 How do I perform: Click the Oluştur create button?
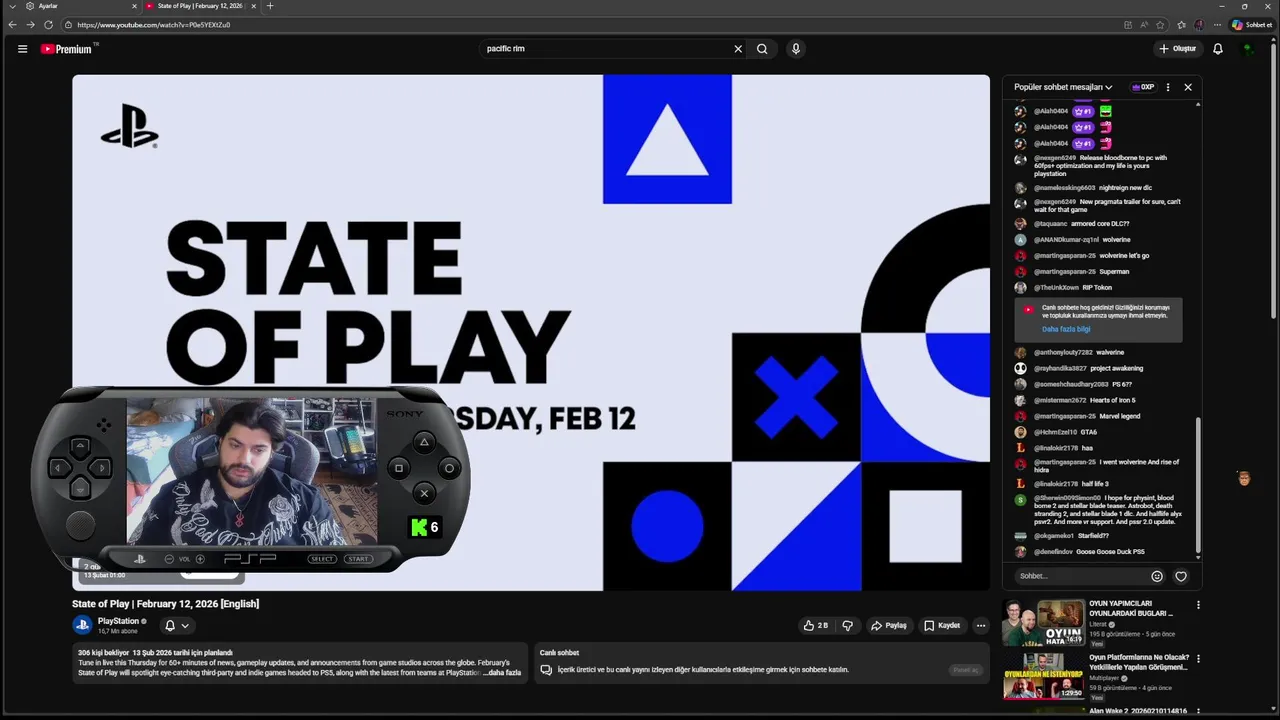1178,49
